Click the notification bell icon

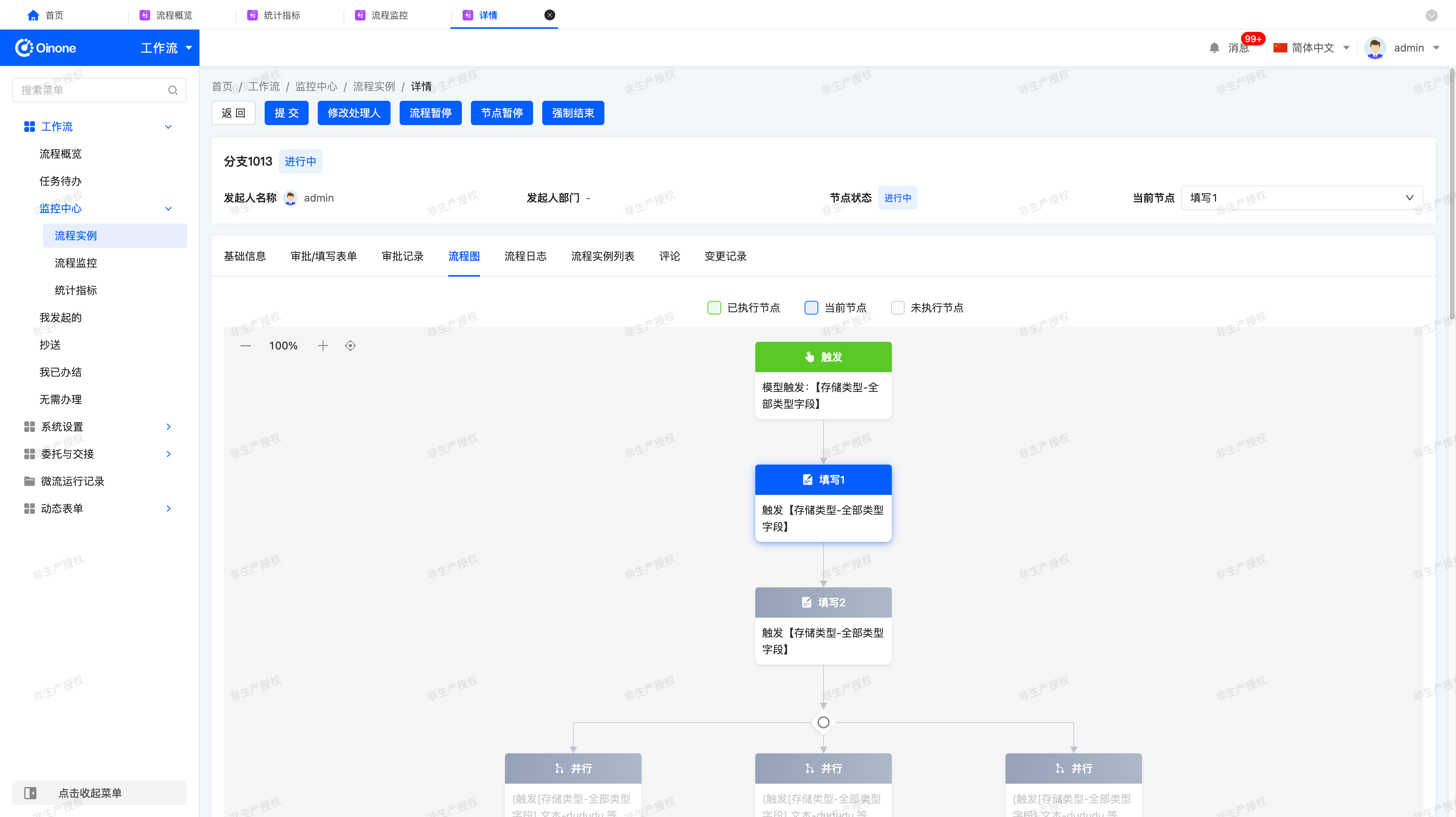coord(1214,48)
